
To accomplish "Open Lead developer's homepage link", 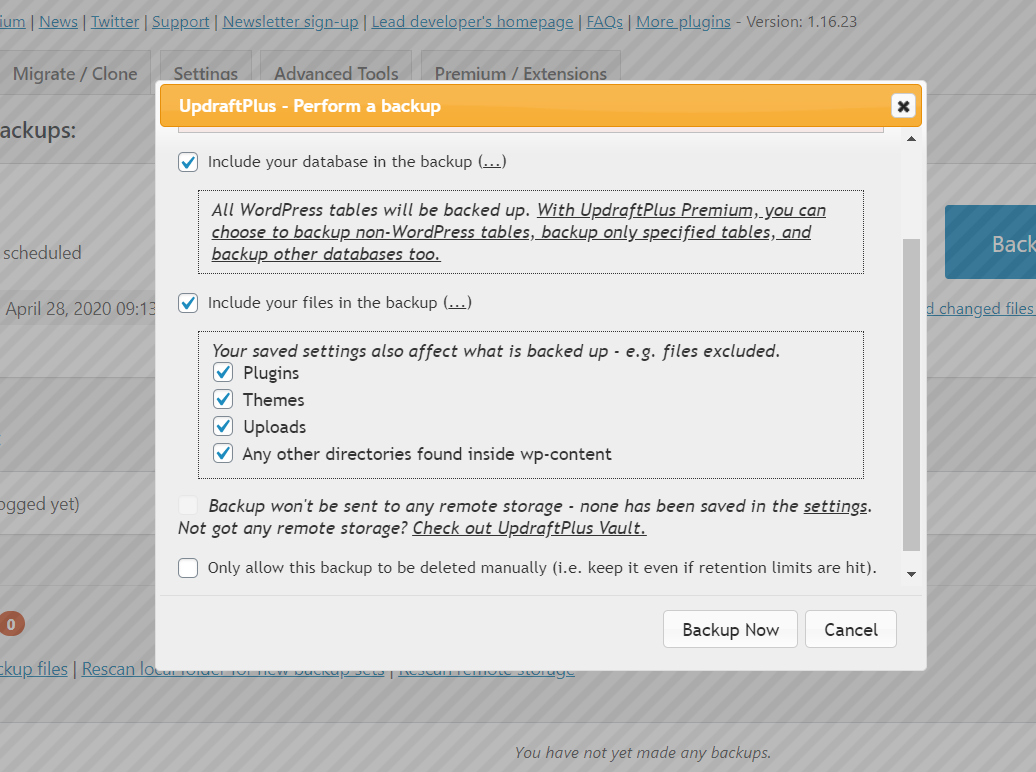I will [x=472, y=22].
